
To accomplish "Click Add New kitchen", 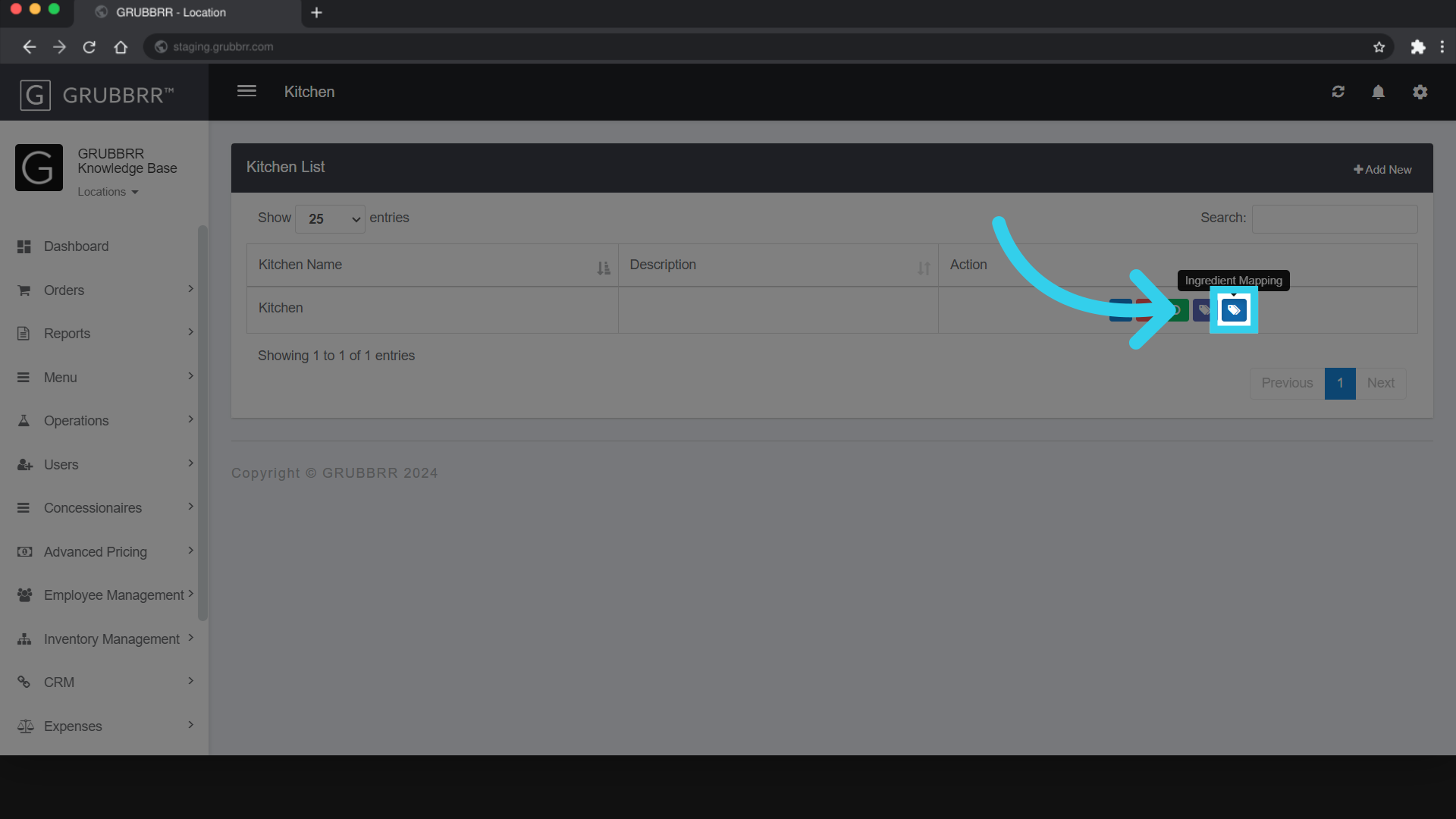I will coord(1382,170).
